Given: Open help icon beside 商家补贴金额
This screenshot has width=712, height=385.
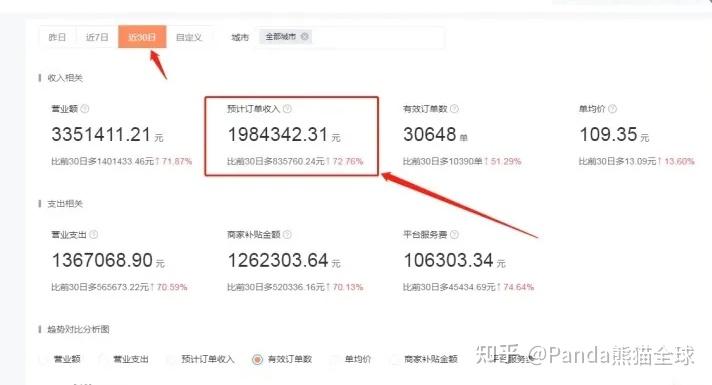Looking at the screenshot, I should (287, 234).
